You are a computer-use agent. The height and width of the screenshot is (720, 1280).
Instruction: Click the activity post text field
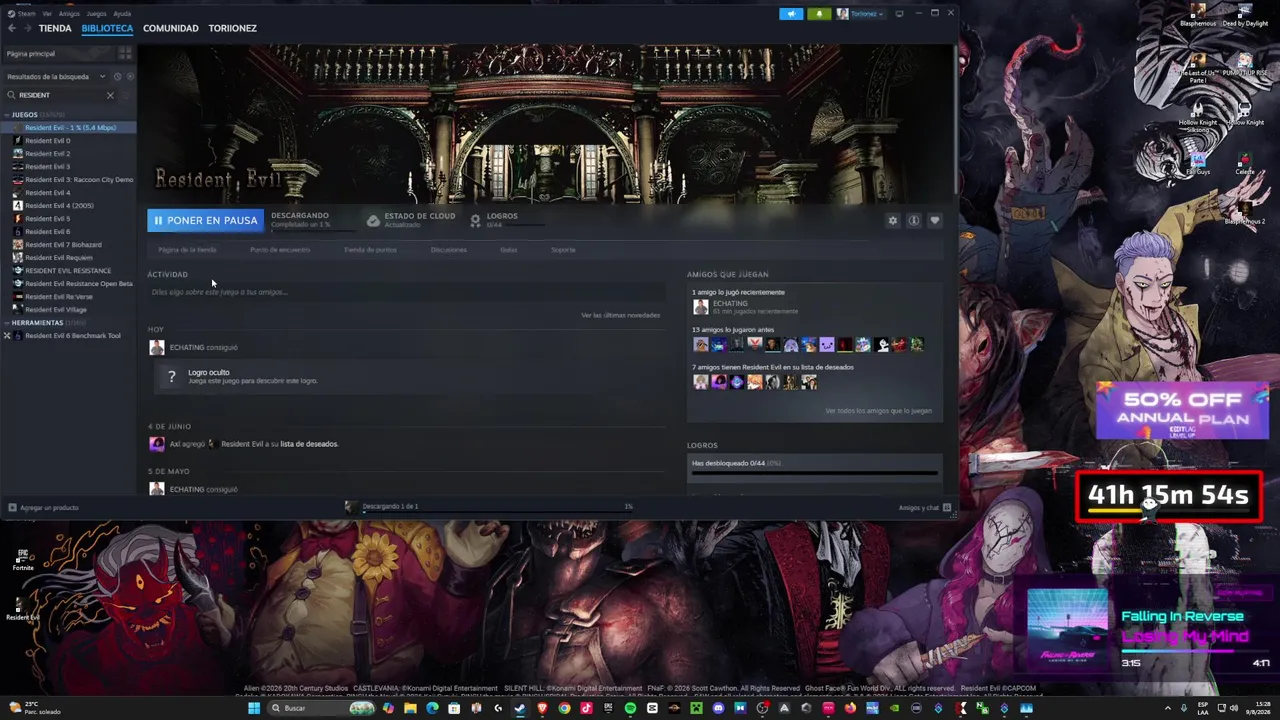pyautogui.click(x=405, y=292)
